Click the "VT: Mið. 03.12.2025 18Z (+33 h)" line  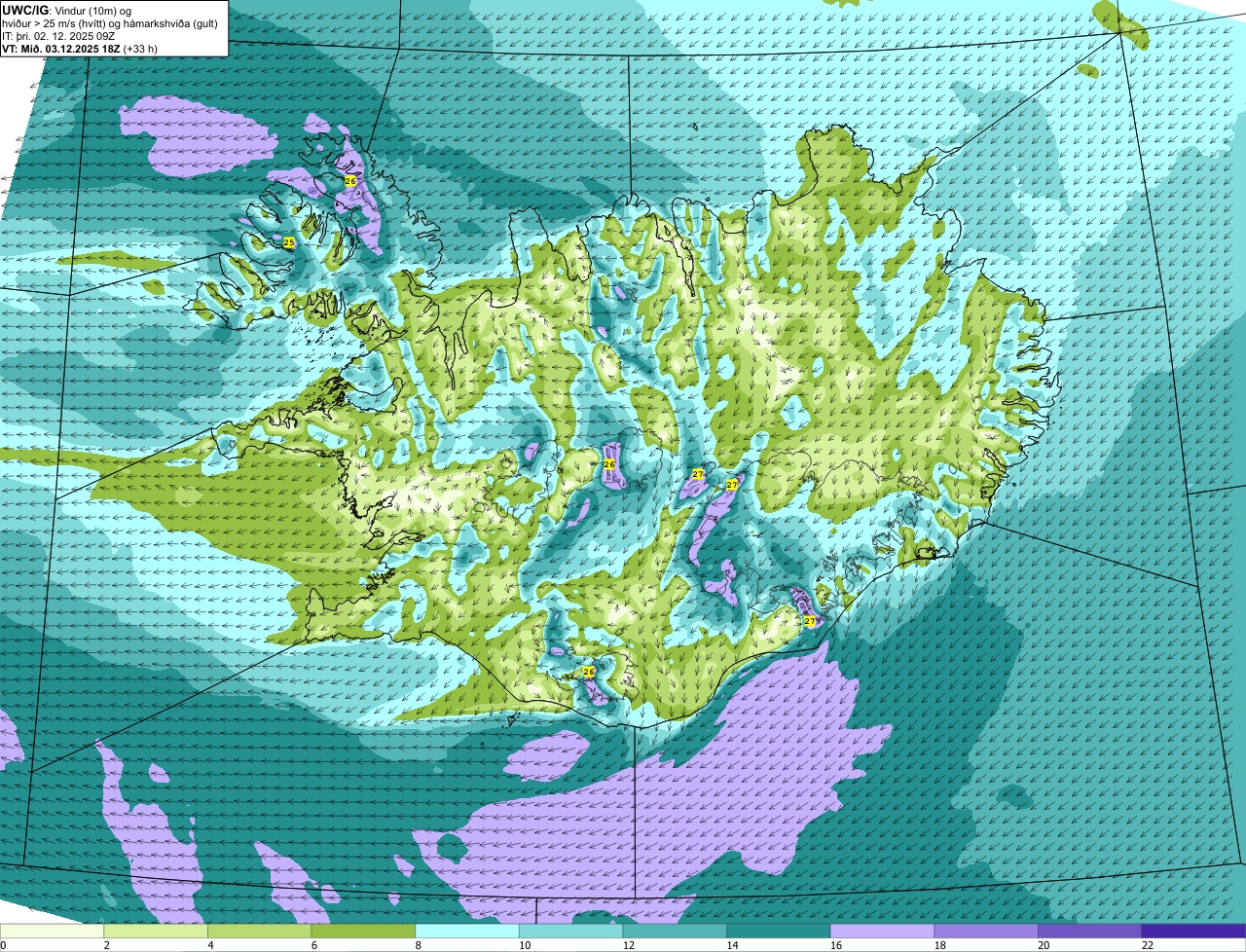tap(80, 48)
